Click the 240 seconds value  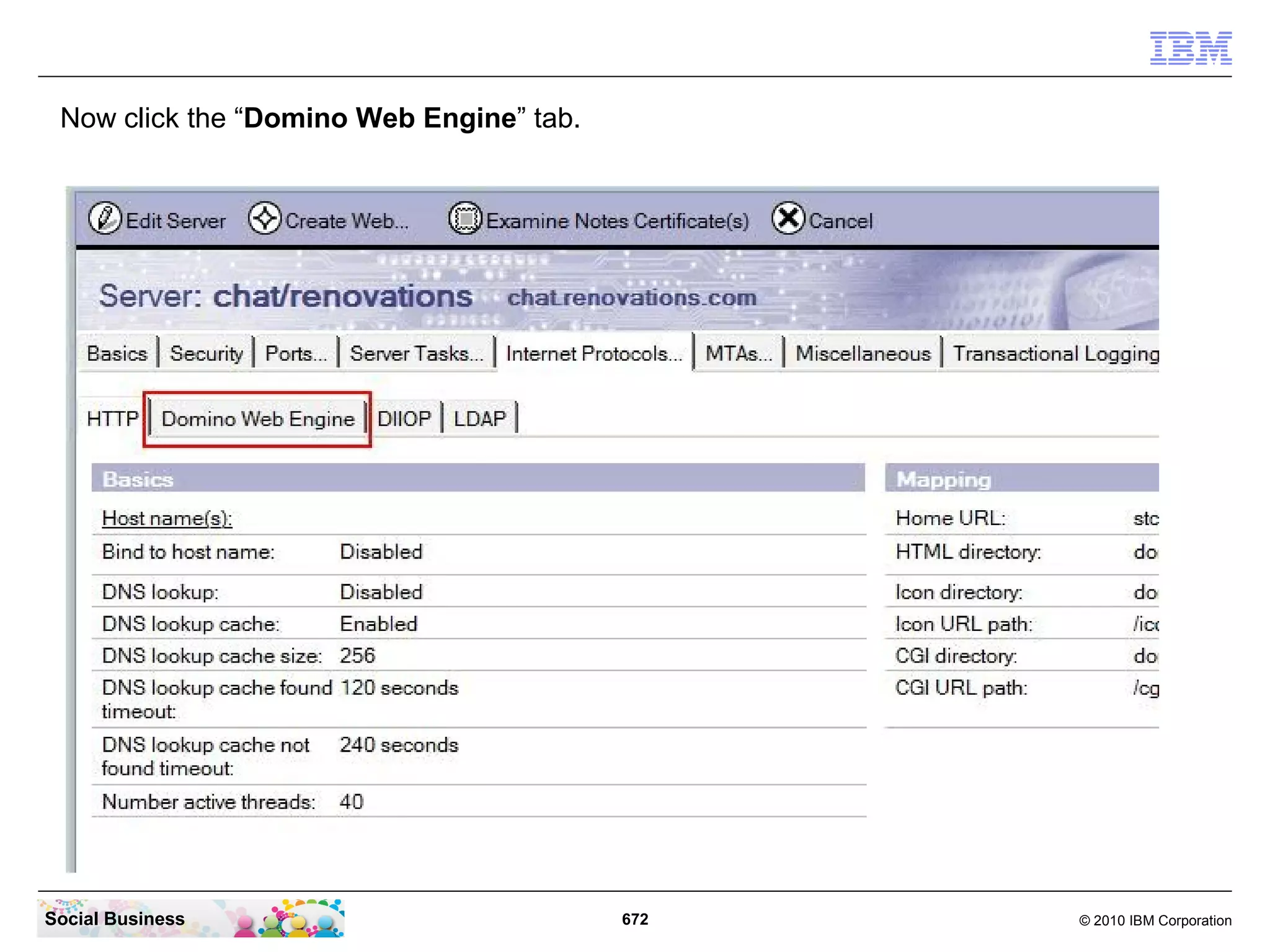tap(399, 745)
